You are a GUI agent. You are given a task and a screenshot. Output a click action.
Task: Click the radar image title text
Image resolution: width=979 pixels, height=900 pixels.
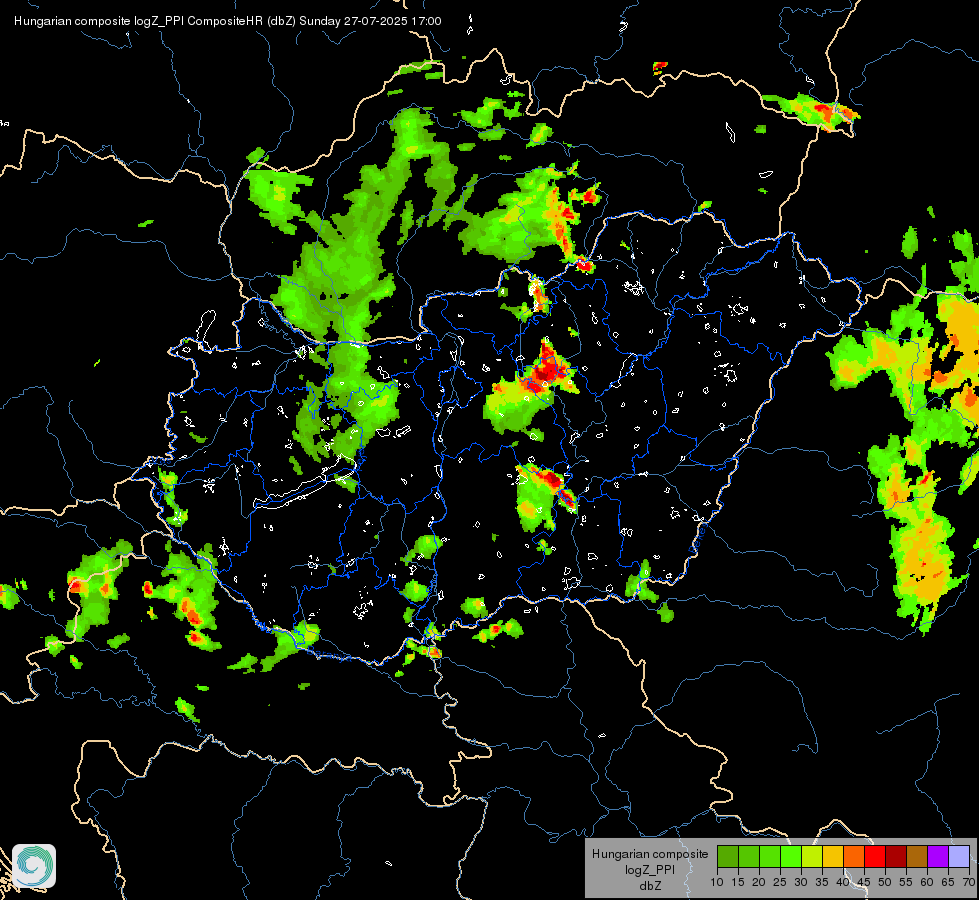click(228, 21)
